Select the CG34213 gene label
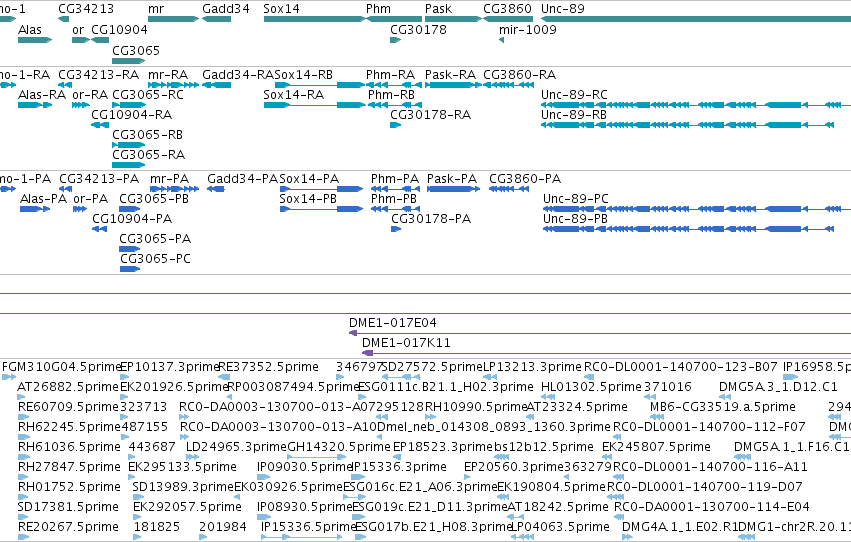Image resolution: width=851 pixels, height=542 pixels. 86,9
